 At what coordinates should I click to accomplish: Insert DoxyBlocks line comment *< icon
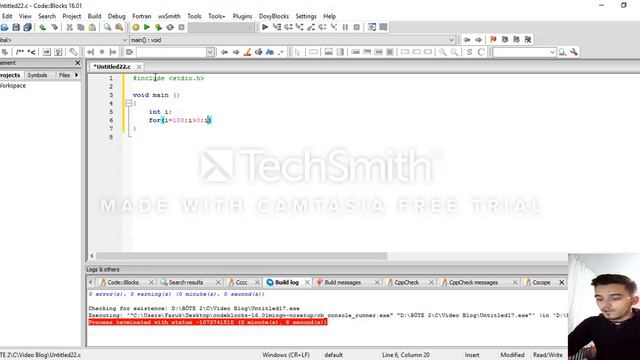[31, 52]
